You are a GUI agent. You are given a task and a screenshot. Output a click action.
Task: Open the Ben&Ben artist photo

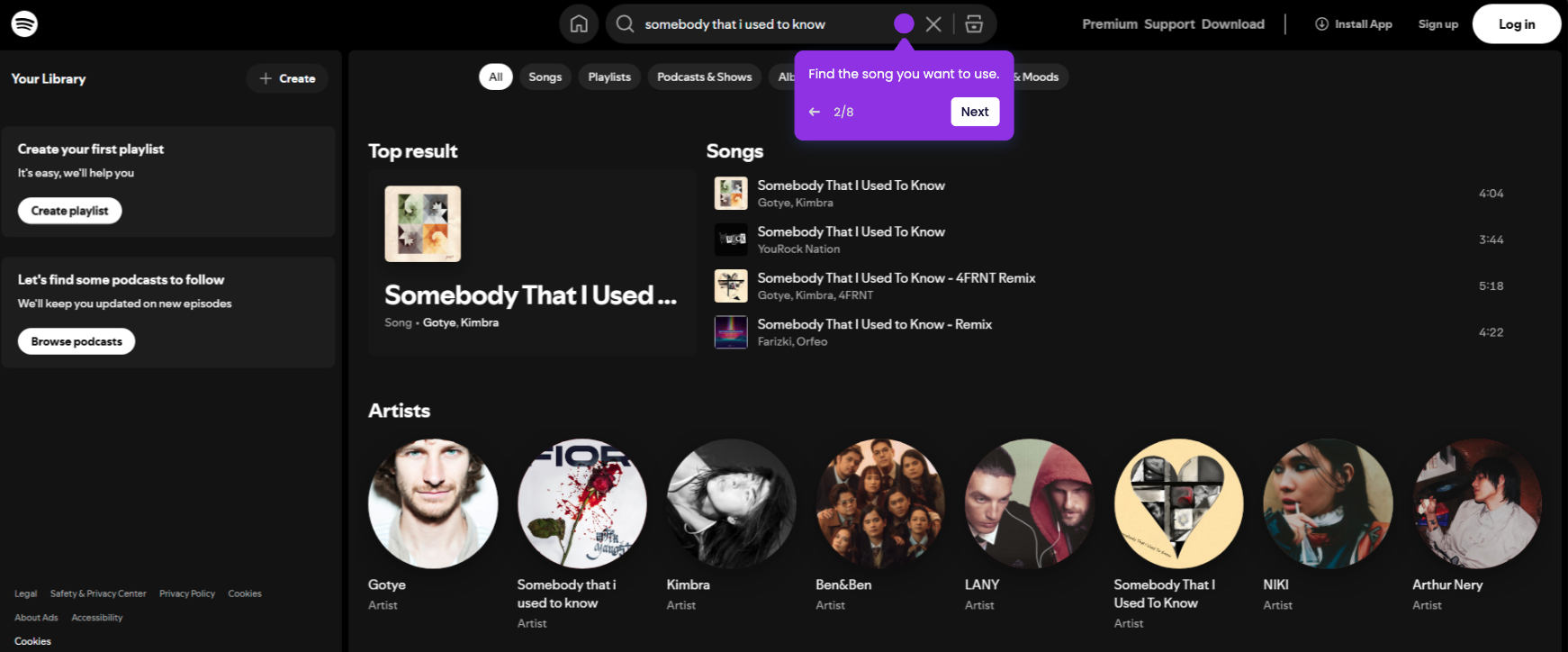(x=880, y=503)
